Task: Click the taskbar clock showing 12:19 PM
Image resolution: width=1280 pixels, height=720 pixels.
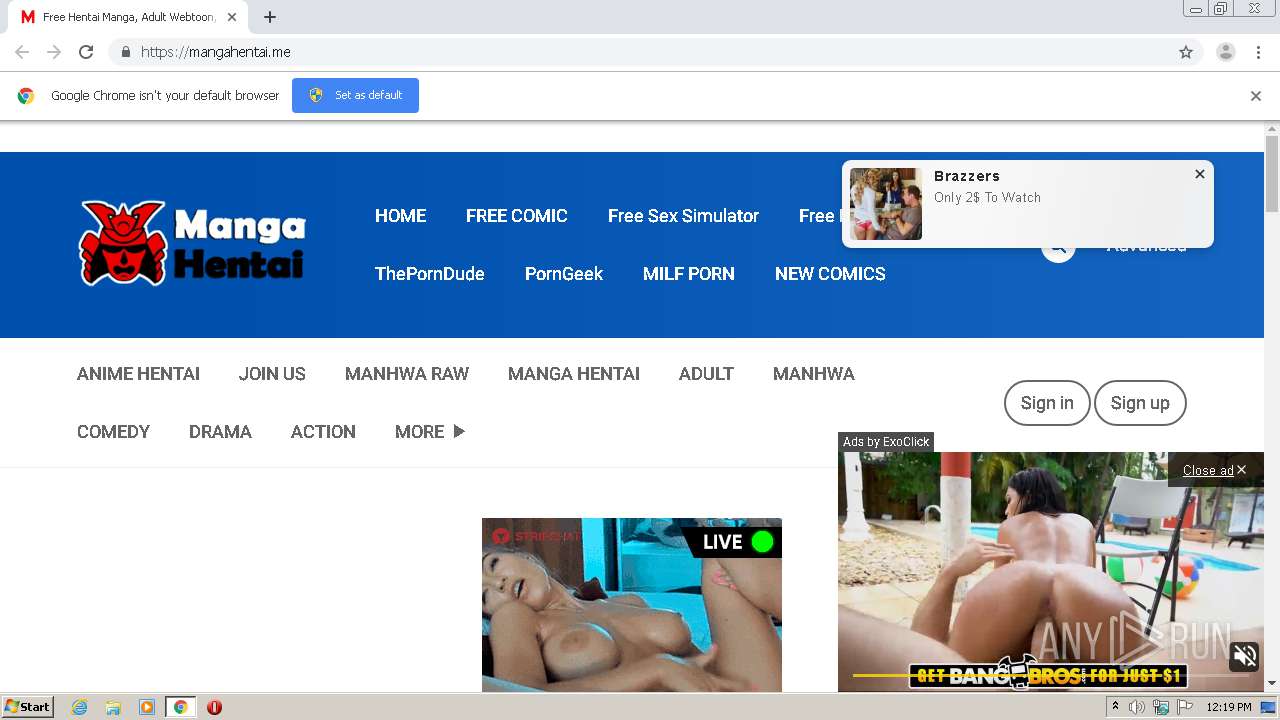Action: (1229, 707)
